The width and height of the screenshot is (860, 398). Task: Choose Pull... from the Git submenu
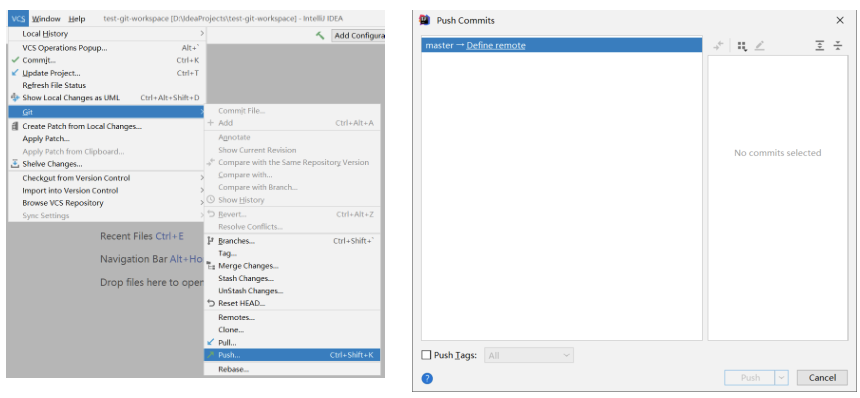pyautogui.click(x=292, y=343)
